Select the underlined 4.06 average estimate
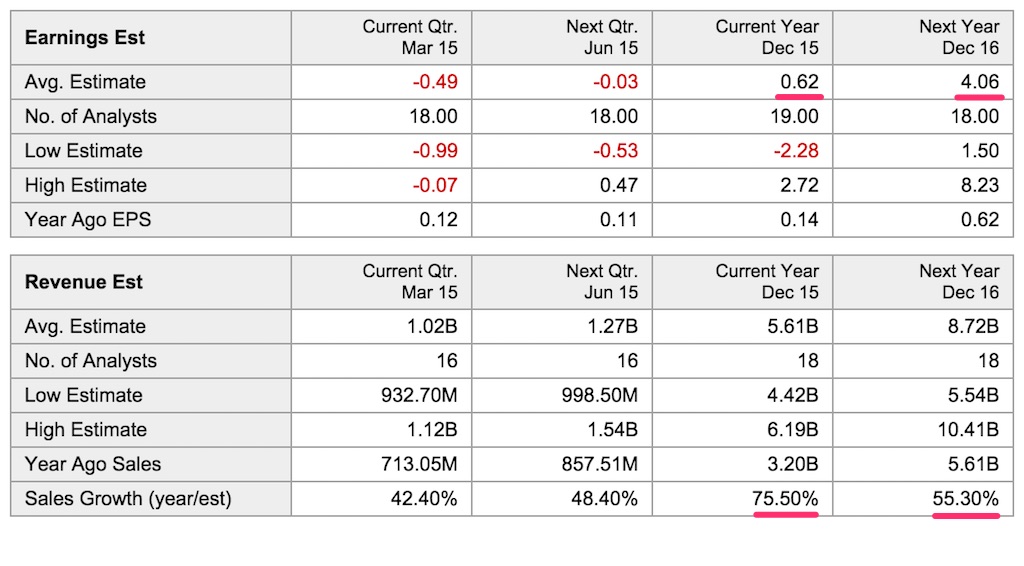The height and width of the screenshot is (566, 1024). (978, 82)
